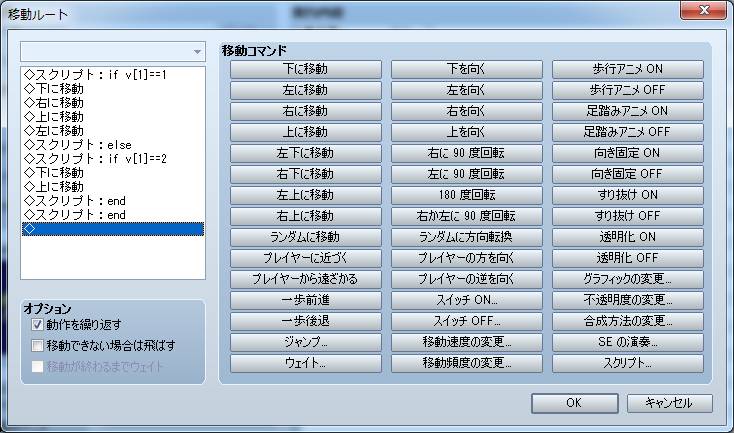Open the 移動速度の変更... dialog
This screenshot has width=734, height=433.
[467, 342]
